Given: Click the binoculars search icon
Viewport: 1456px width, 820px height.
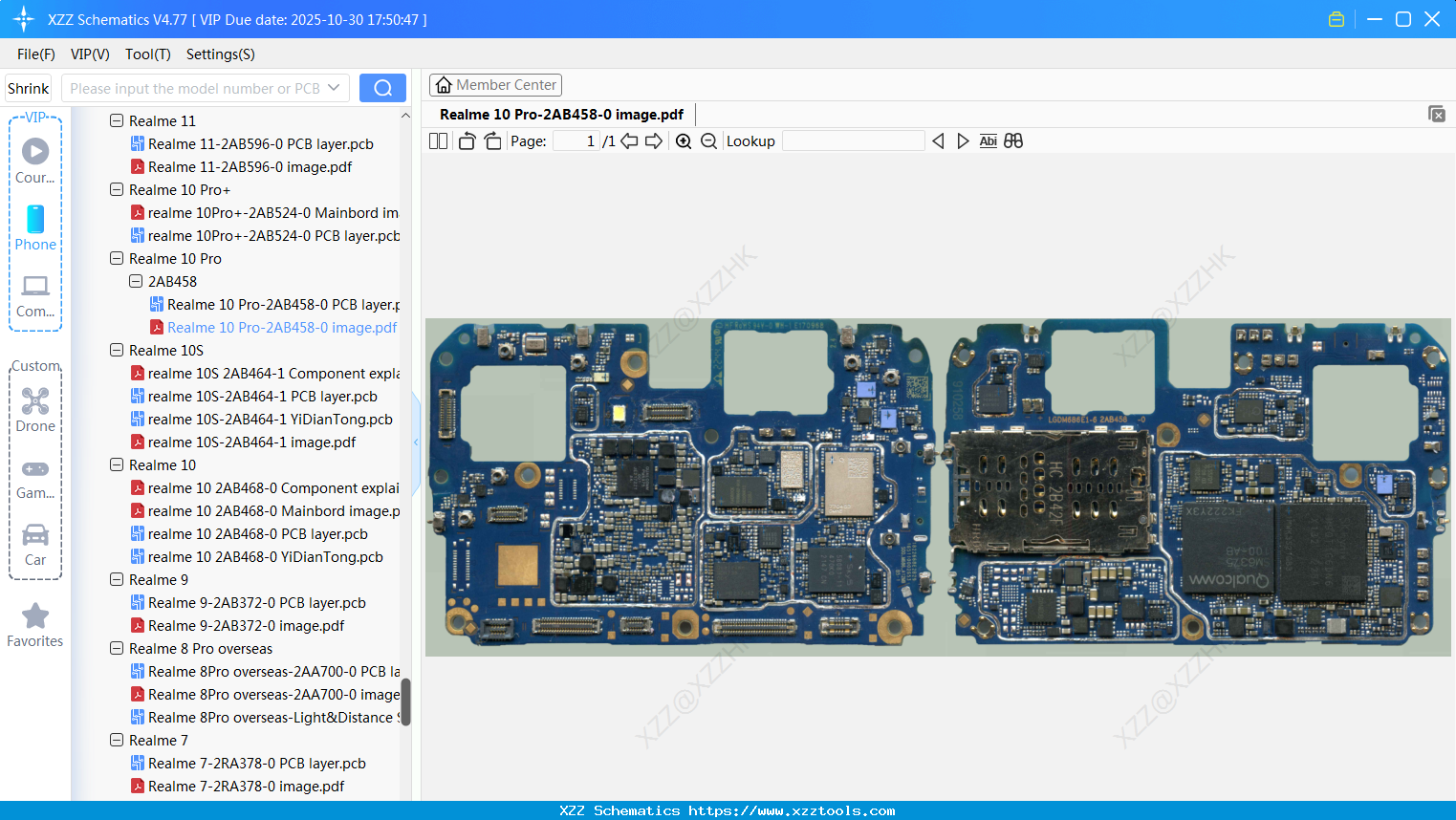Looking at the screenshot, I should pos(1013,141).
